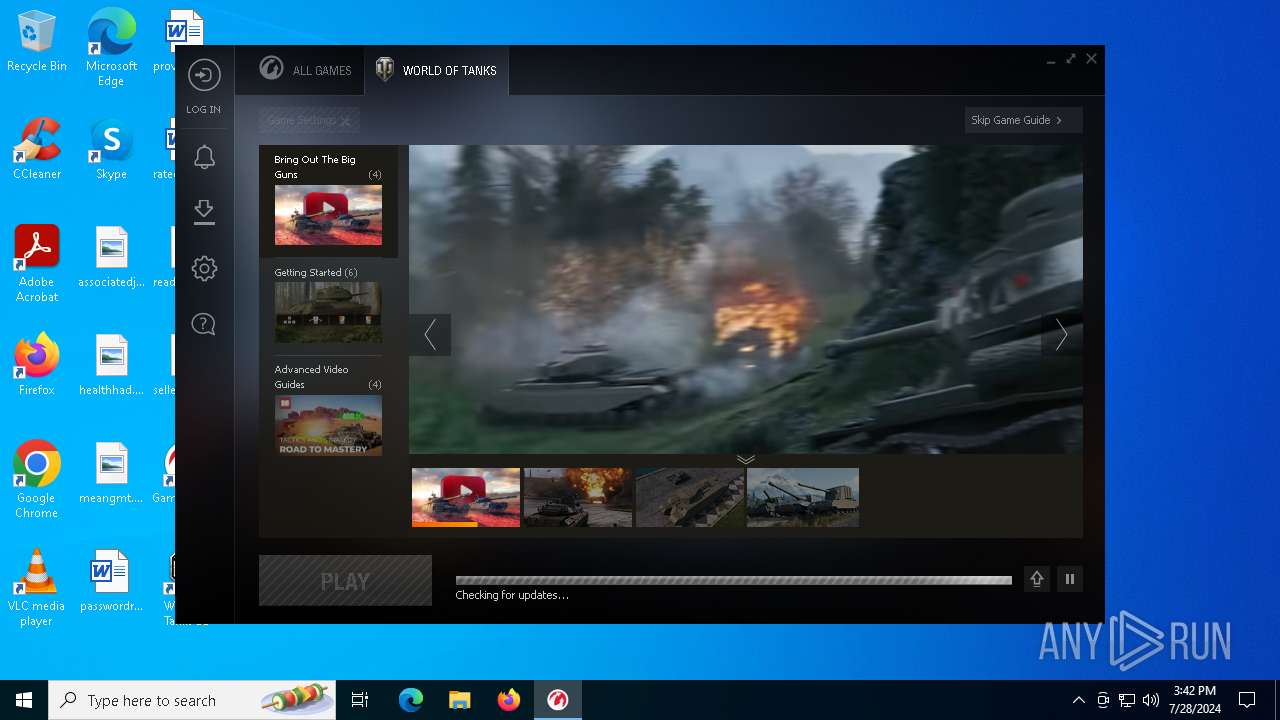Open Skype desktop shortcut
The image size is (1280, 720).
[x=111, y=150]
